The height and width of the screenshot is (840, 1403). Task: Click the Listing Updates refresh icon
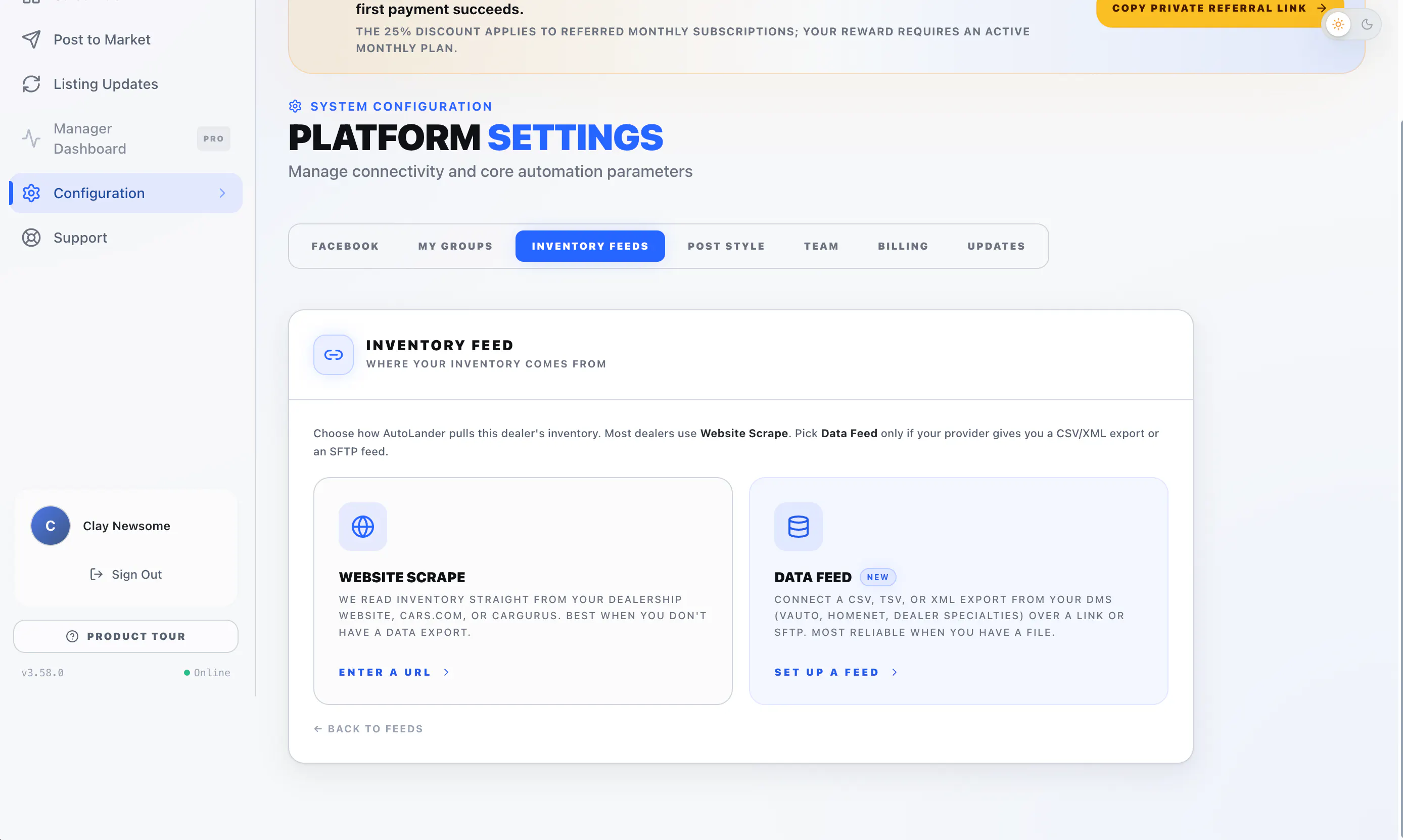(x=31, y=84)
